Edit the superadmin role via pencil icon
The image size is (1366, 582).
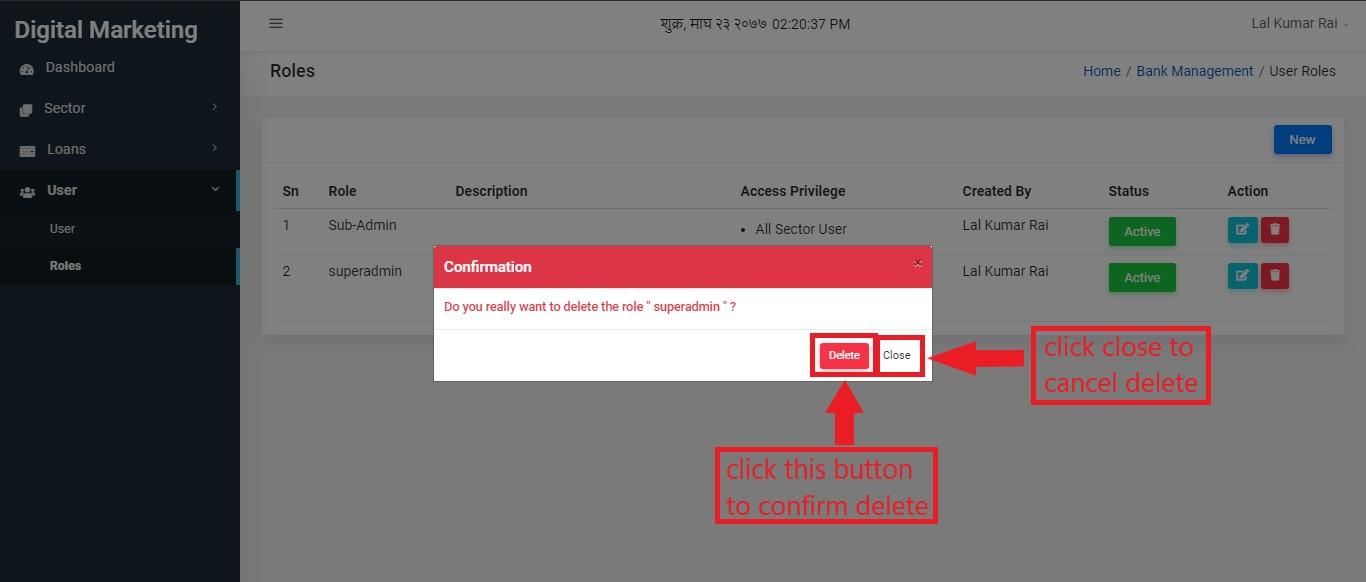(x=1242, y=275)
